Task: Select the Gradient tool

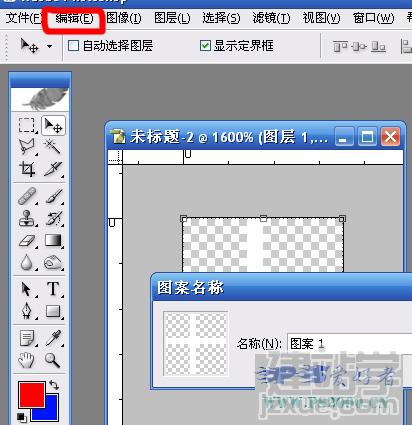Action: point(53,240)
